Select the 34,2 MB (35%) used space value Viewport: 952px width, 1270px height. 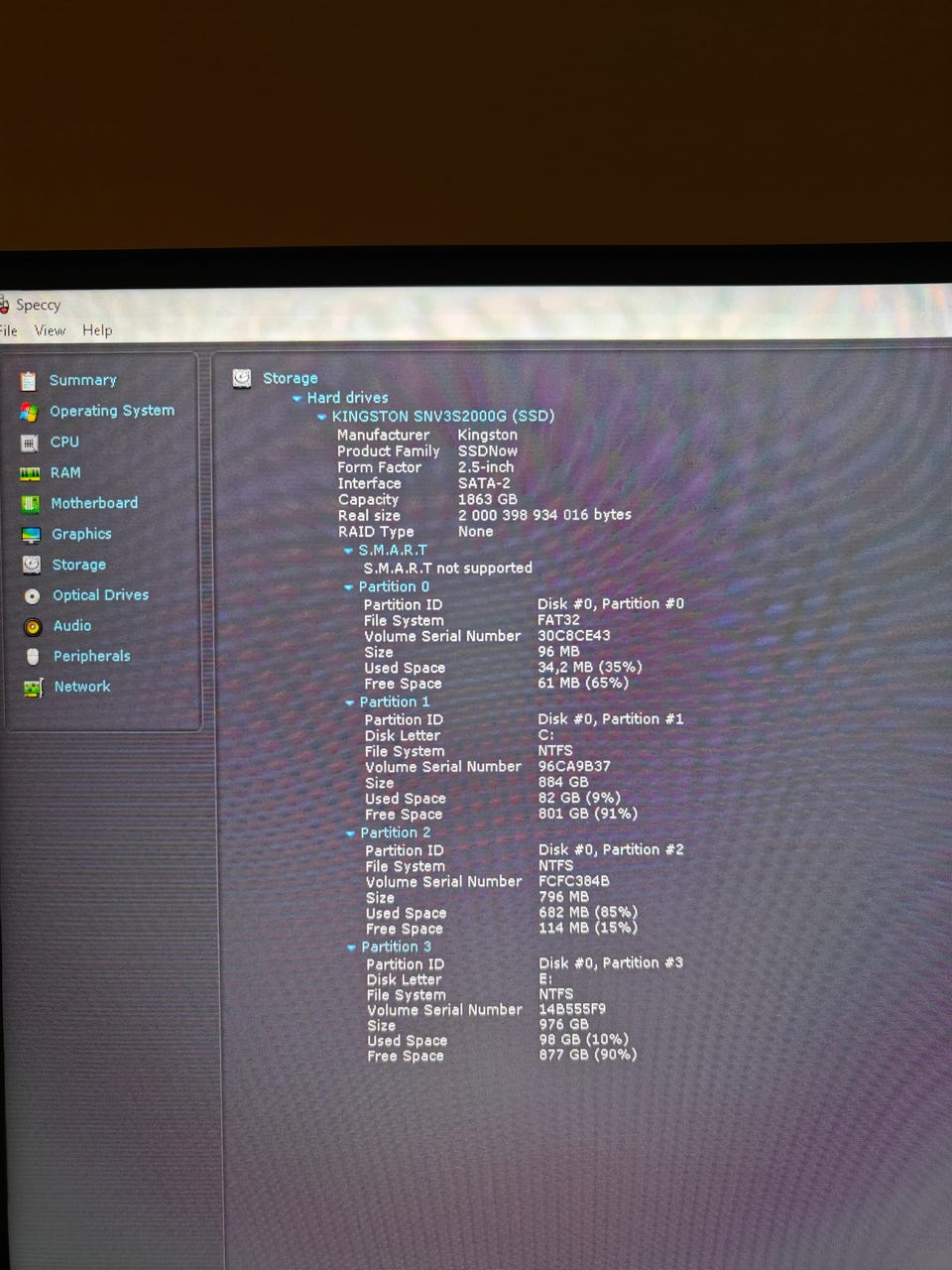click(x=590, y=667)
